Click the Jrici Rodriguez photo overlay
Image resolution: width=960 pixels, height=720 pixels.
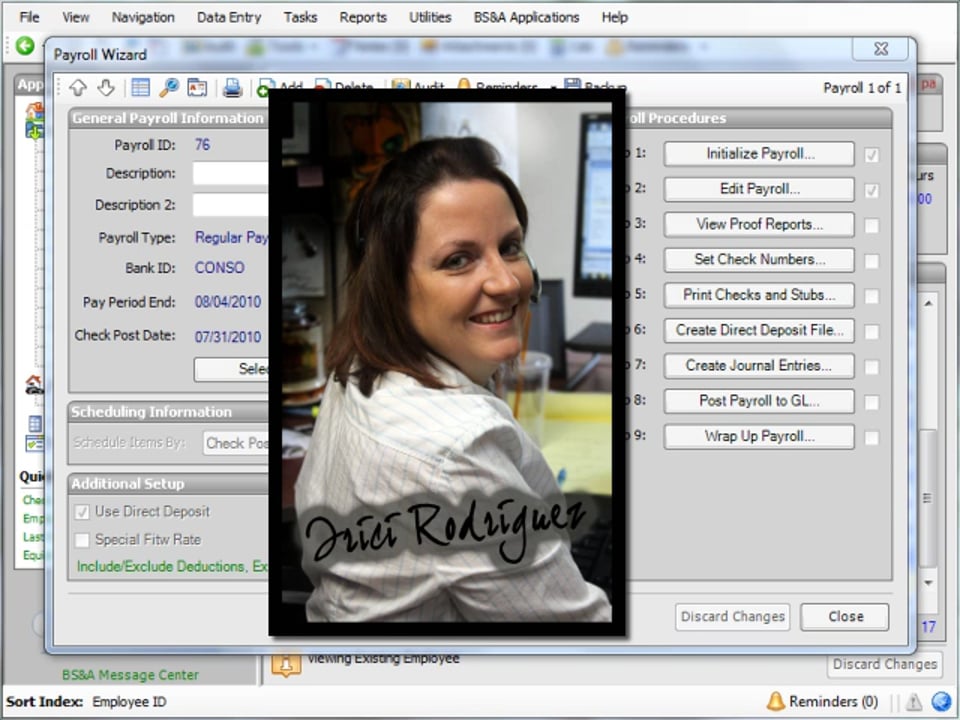pos(447,362)
